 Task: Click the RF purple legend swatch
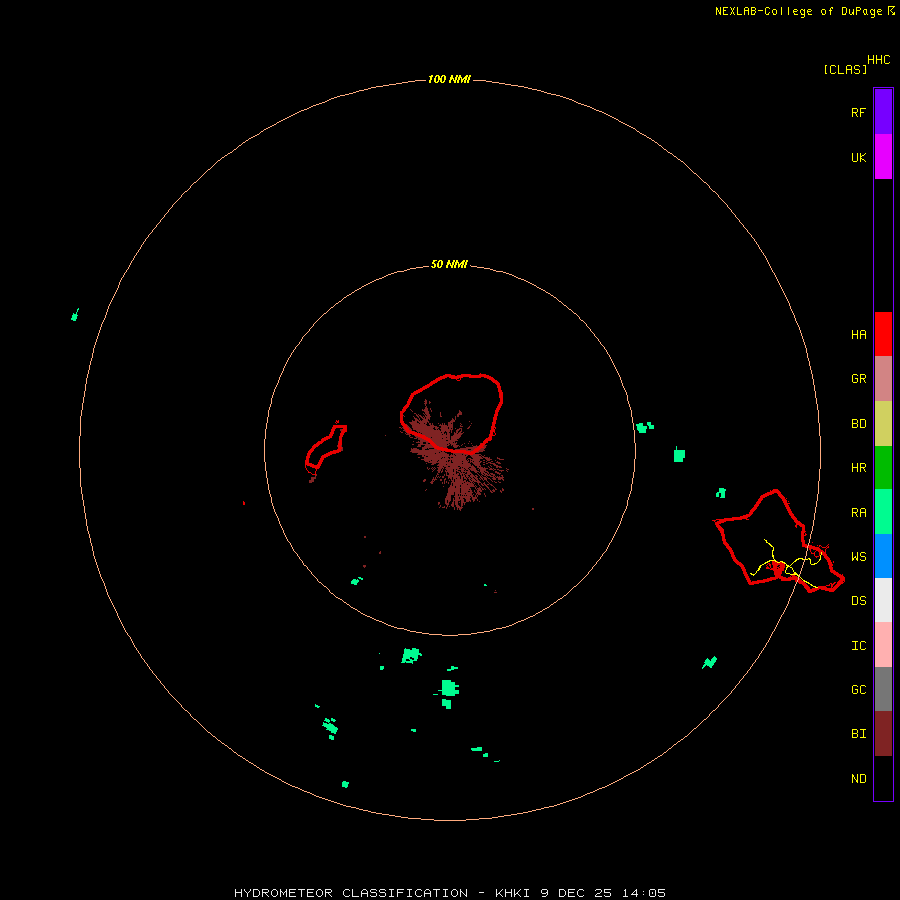tap(883, 112)
